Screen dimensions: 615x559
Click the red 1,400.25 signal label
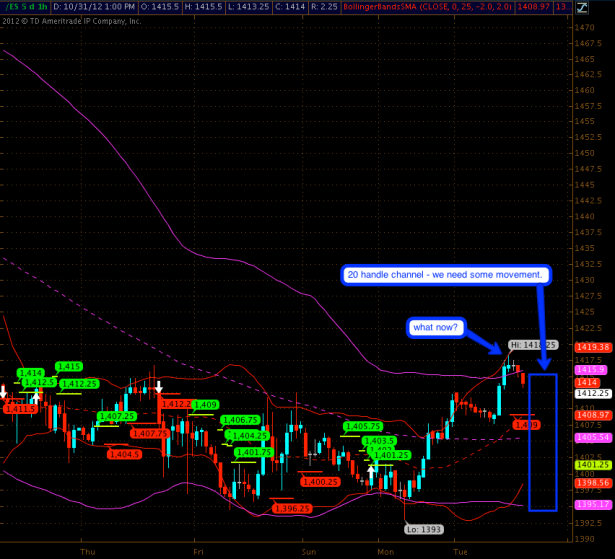tap(319, 481)
